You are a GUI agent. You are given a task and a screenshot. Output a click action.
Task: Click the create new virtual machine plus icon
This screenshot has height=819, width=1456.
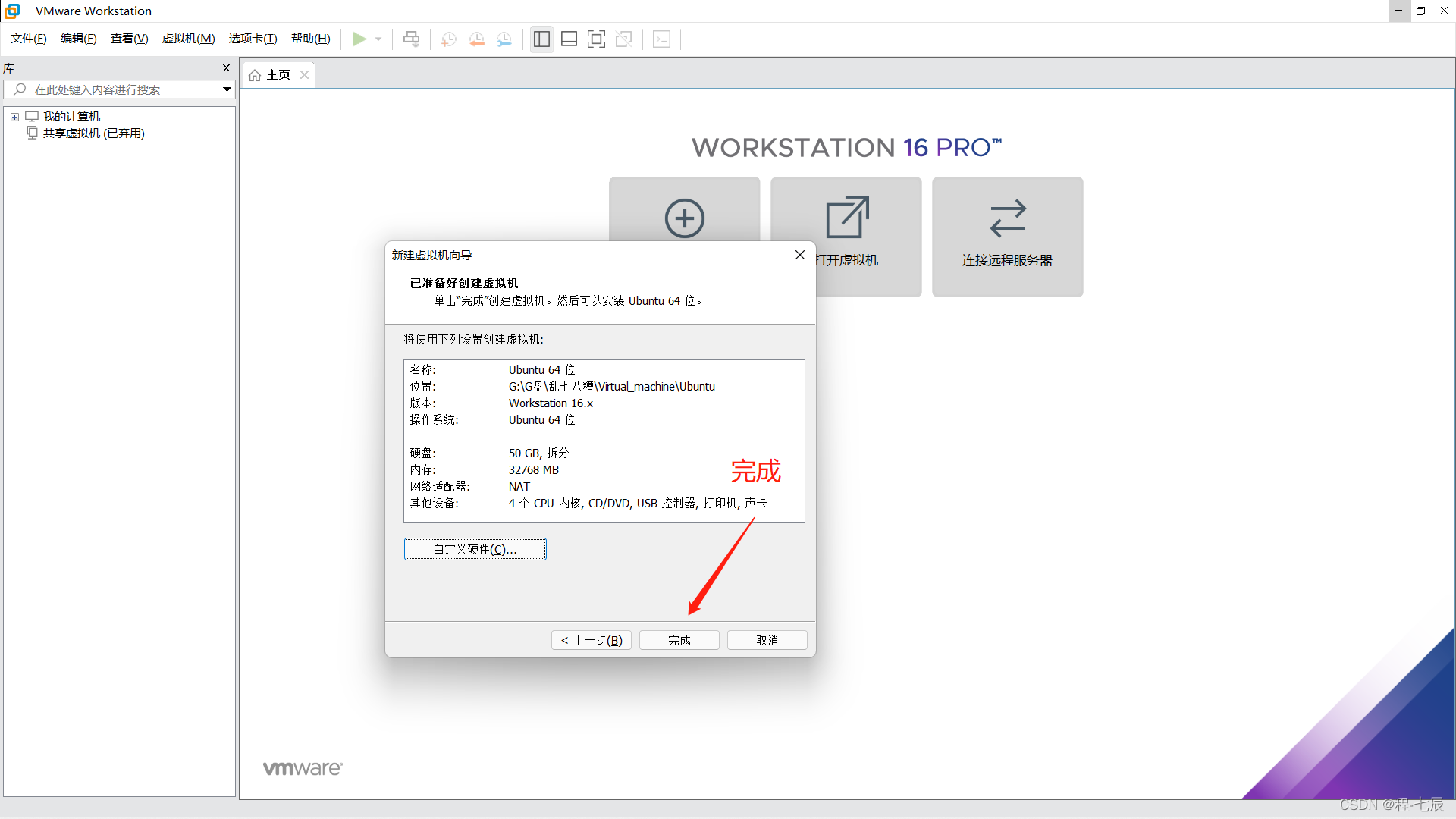685,218
